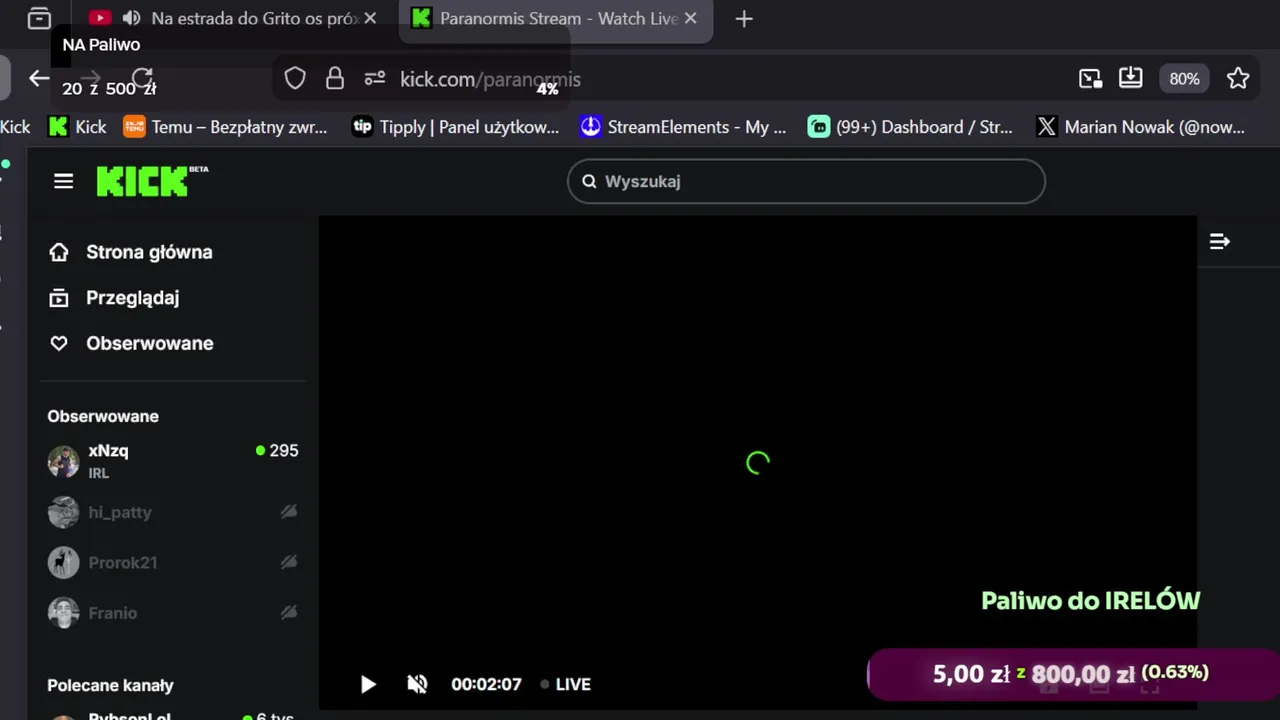The height and width of the screenshot is (720, 1280).
Task: Click the tracking protection shield icon
Action: pos(295,79)
